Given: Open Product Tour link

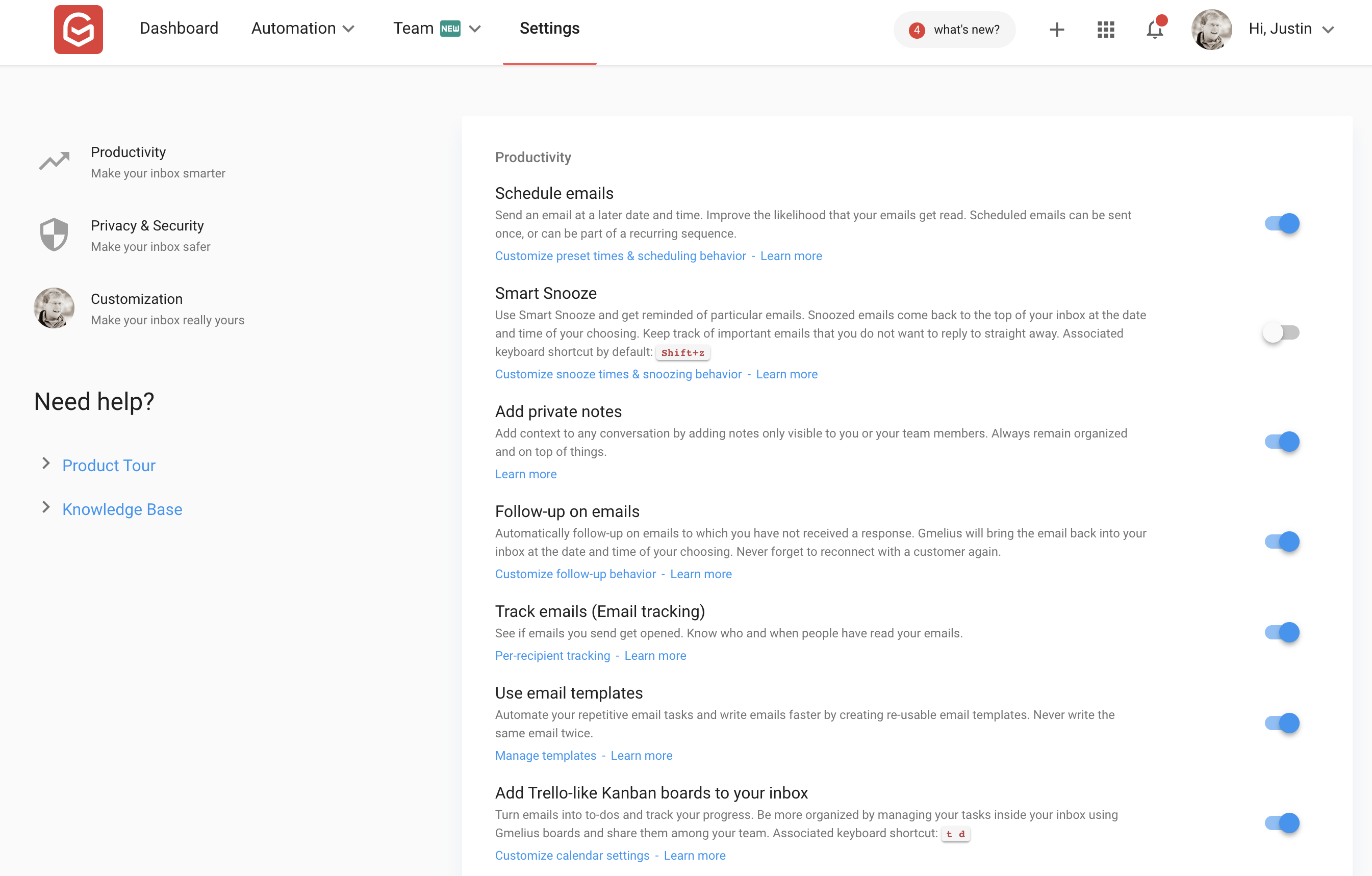Looking at the screenshot, I should pyautogui.click(x=109, y=466).
